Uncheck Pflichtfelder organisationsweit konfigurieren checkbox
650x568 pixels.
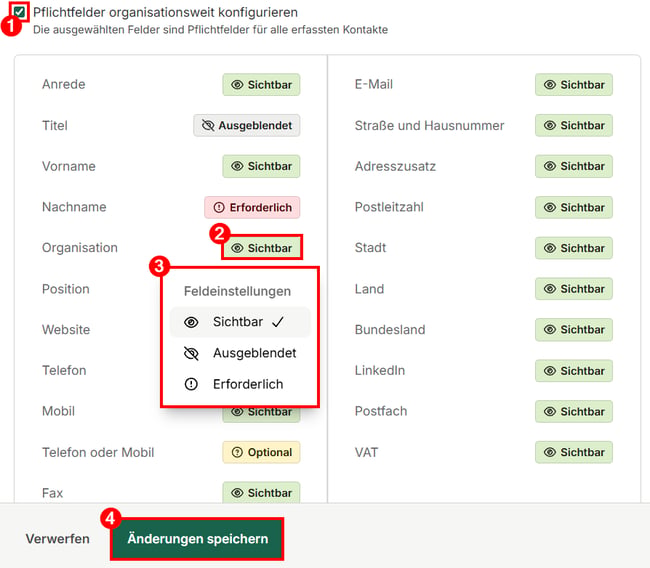tap(19, 12)
